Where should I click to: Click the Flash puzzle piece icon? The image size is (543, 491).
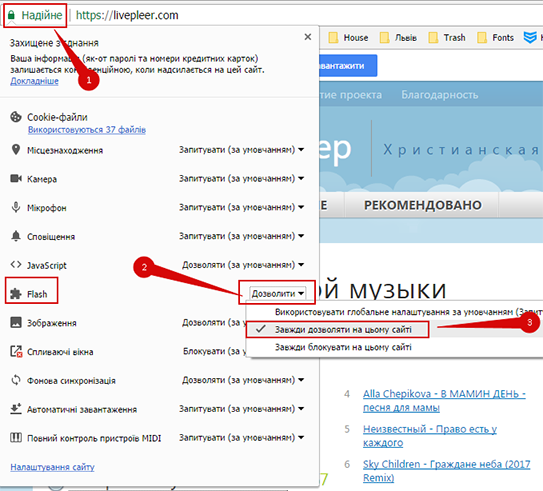point(16,293)
